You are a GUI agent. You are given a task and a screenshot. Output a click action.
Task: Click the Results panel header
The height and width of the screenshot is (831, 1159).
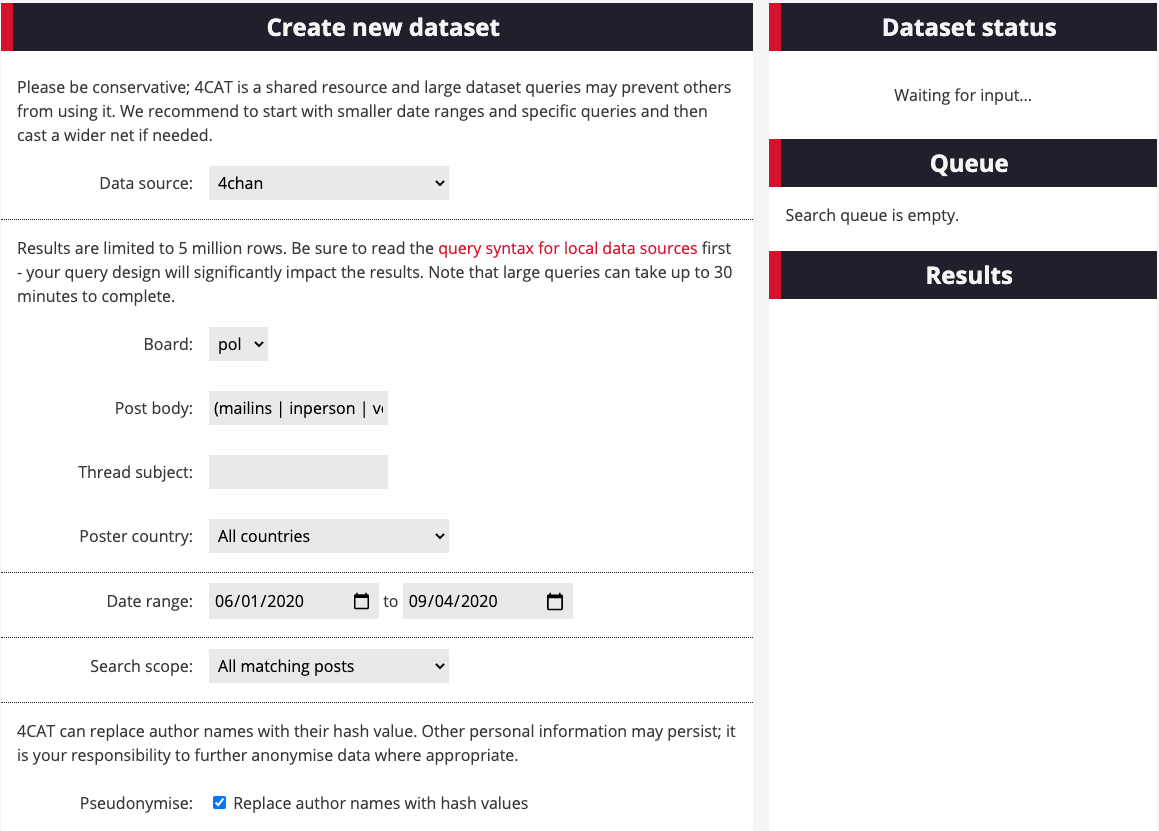[x=968, y=275]
